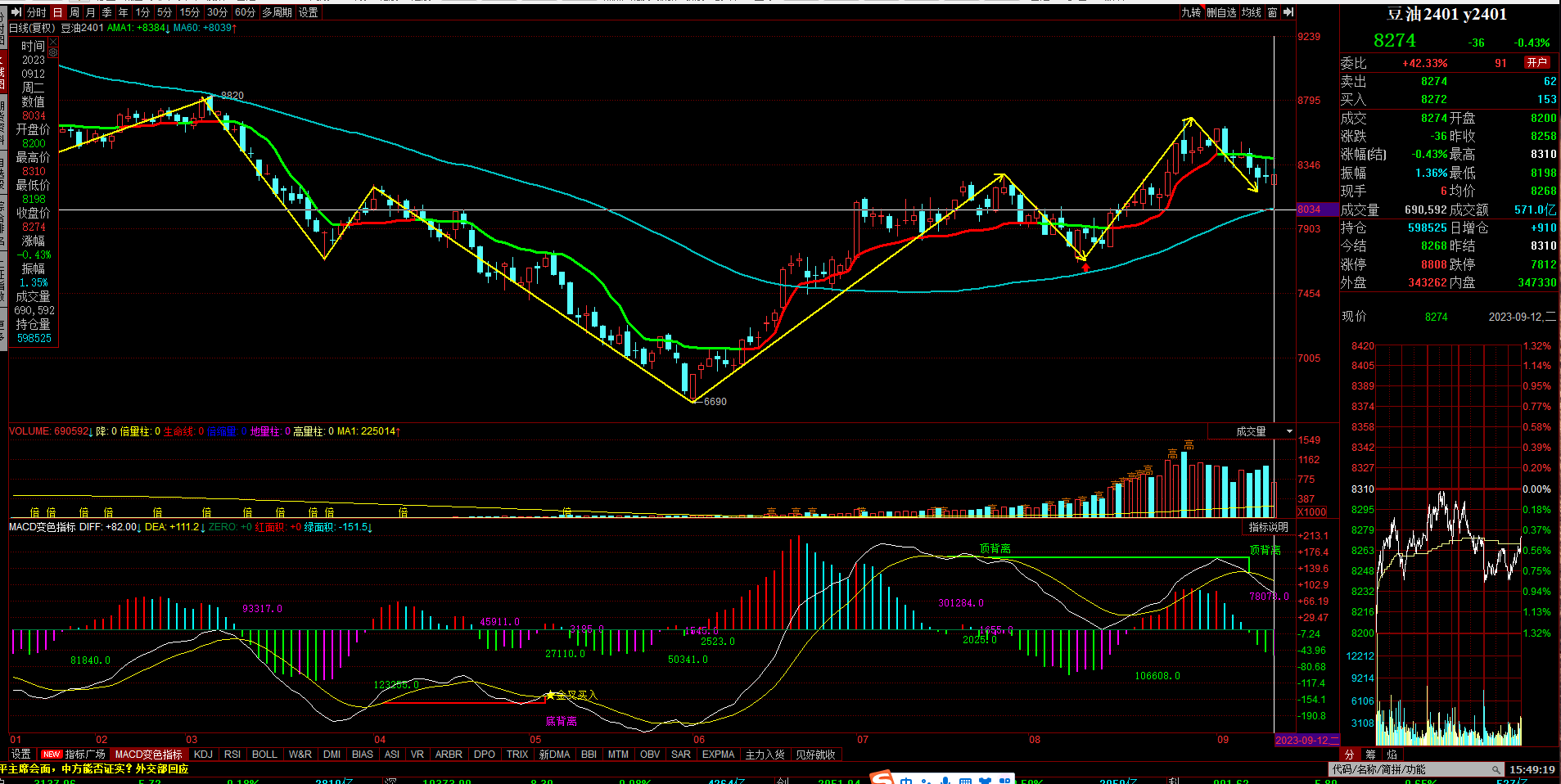
Task: Click the code/name search input field
Action: pos(1408,770)
